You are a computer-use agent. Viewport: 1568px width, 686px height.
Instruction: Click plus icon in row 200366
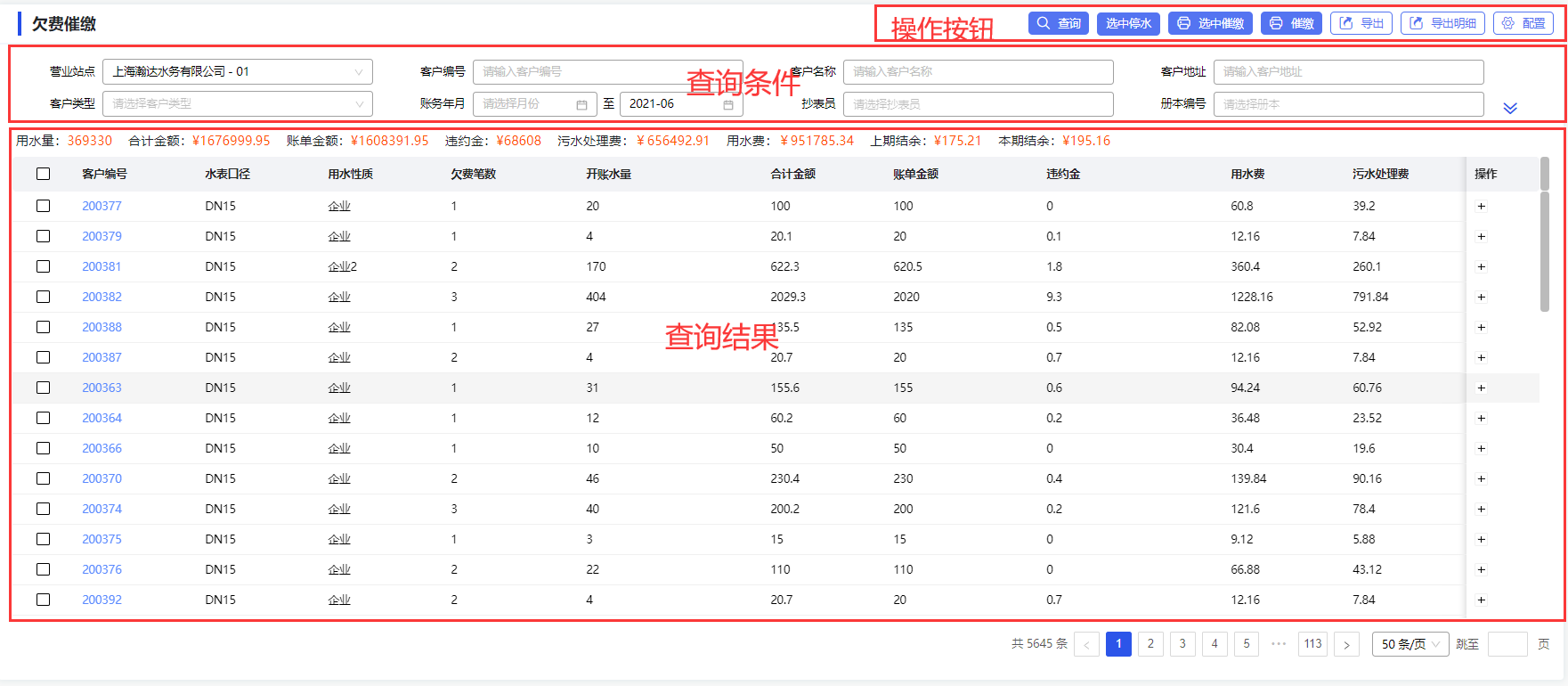pyautogui.click(x=1482, y=448)
